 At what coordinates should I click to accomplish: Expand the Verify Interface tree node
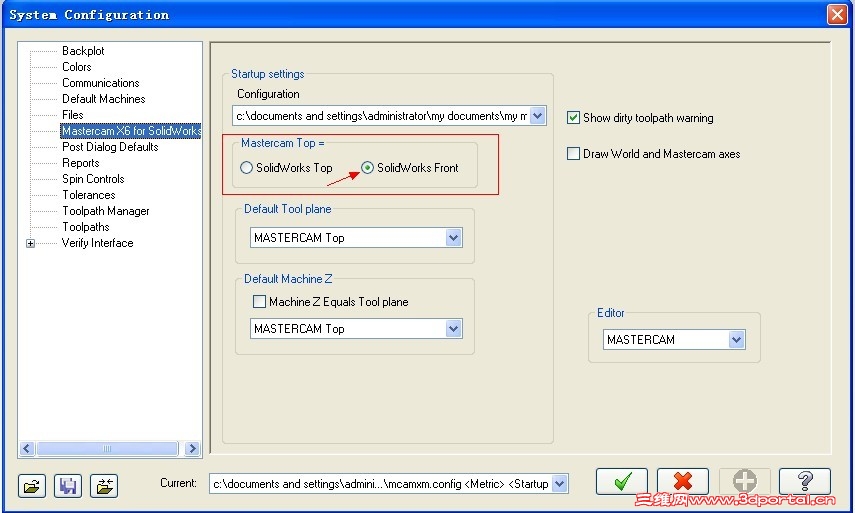point(31,244)
